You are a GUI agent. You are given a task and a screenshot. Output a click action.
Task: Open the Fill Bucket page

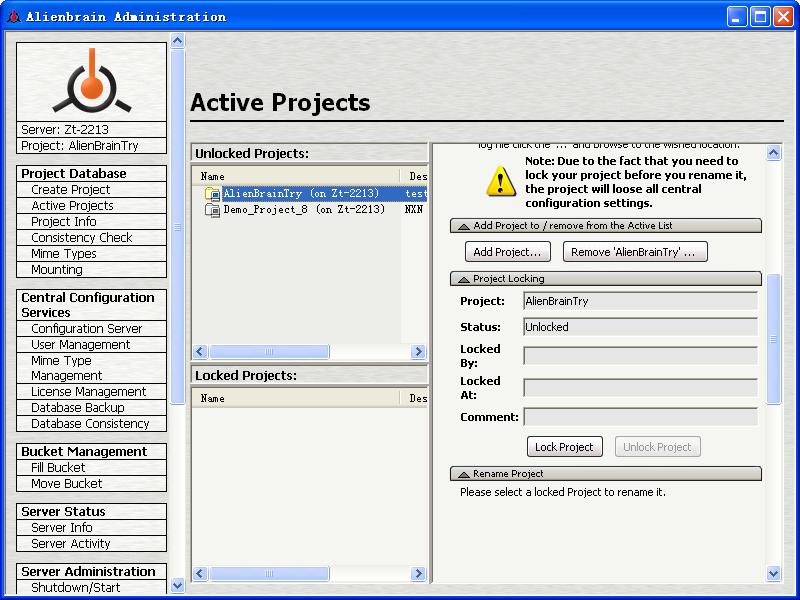[92, 467]
